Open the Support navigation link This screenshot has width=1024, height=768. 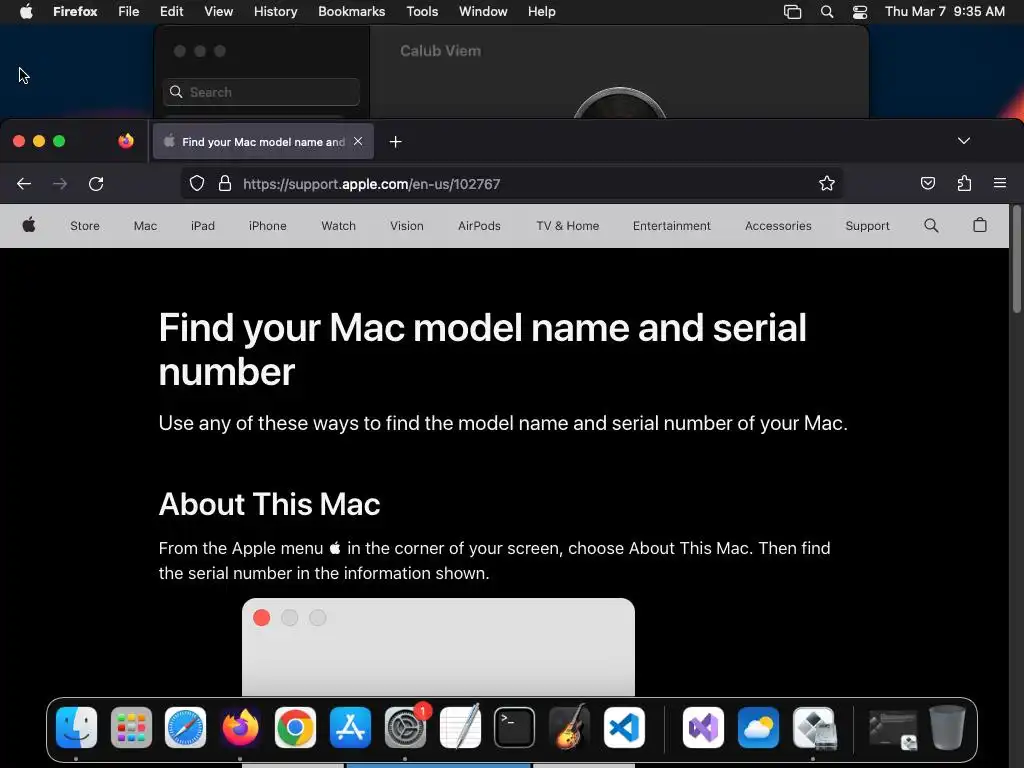(867, 226)
